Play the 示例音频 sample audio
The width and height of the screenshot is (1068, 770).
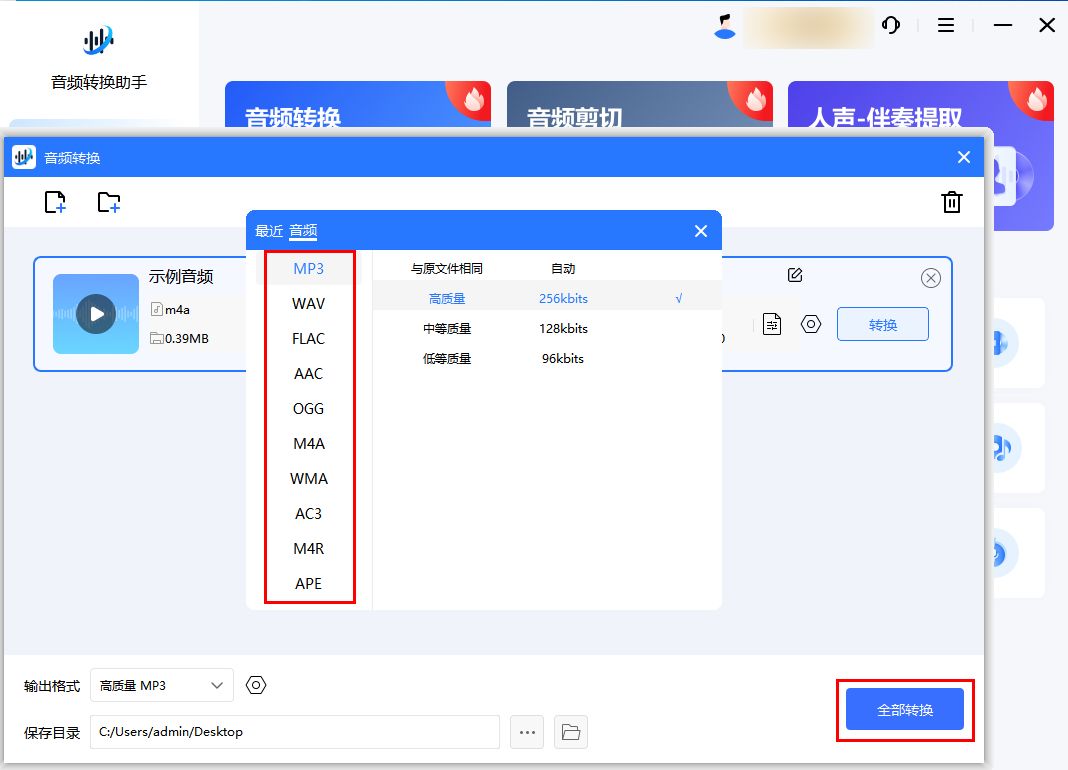click(x=95, y=314)
